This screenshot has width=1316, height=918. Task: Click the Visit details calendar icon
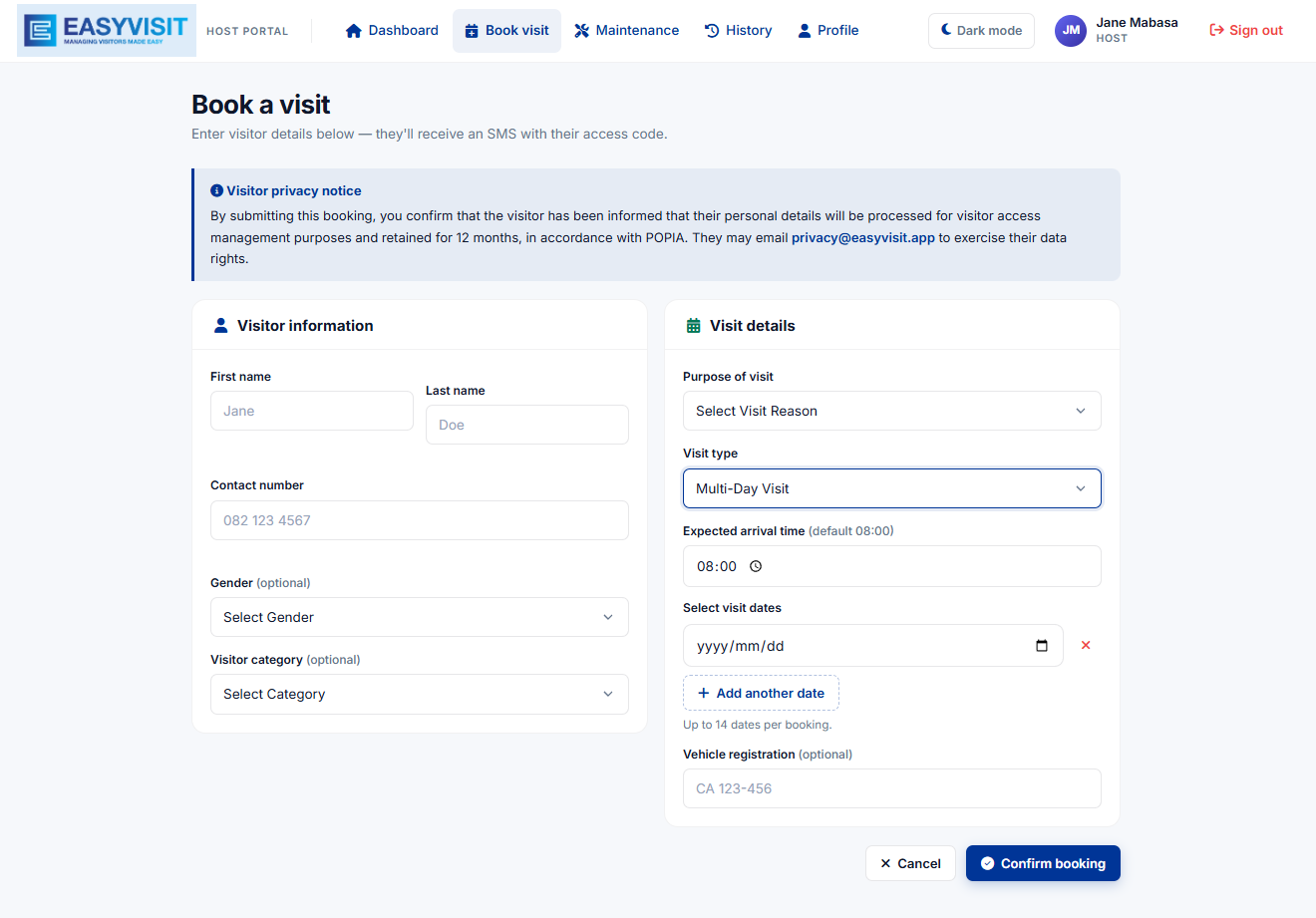tap(694, 326)
